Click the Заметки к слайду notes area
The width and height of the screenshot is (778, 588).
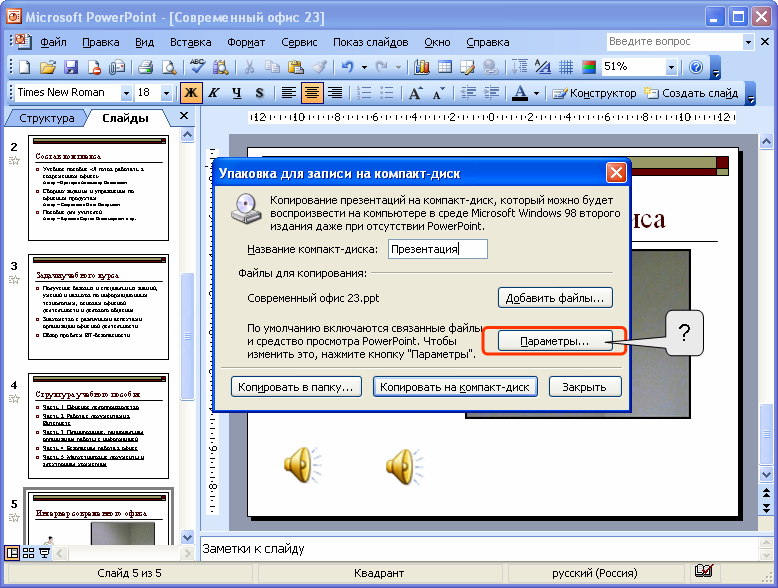point(479,549)
